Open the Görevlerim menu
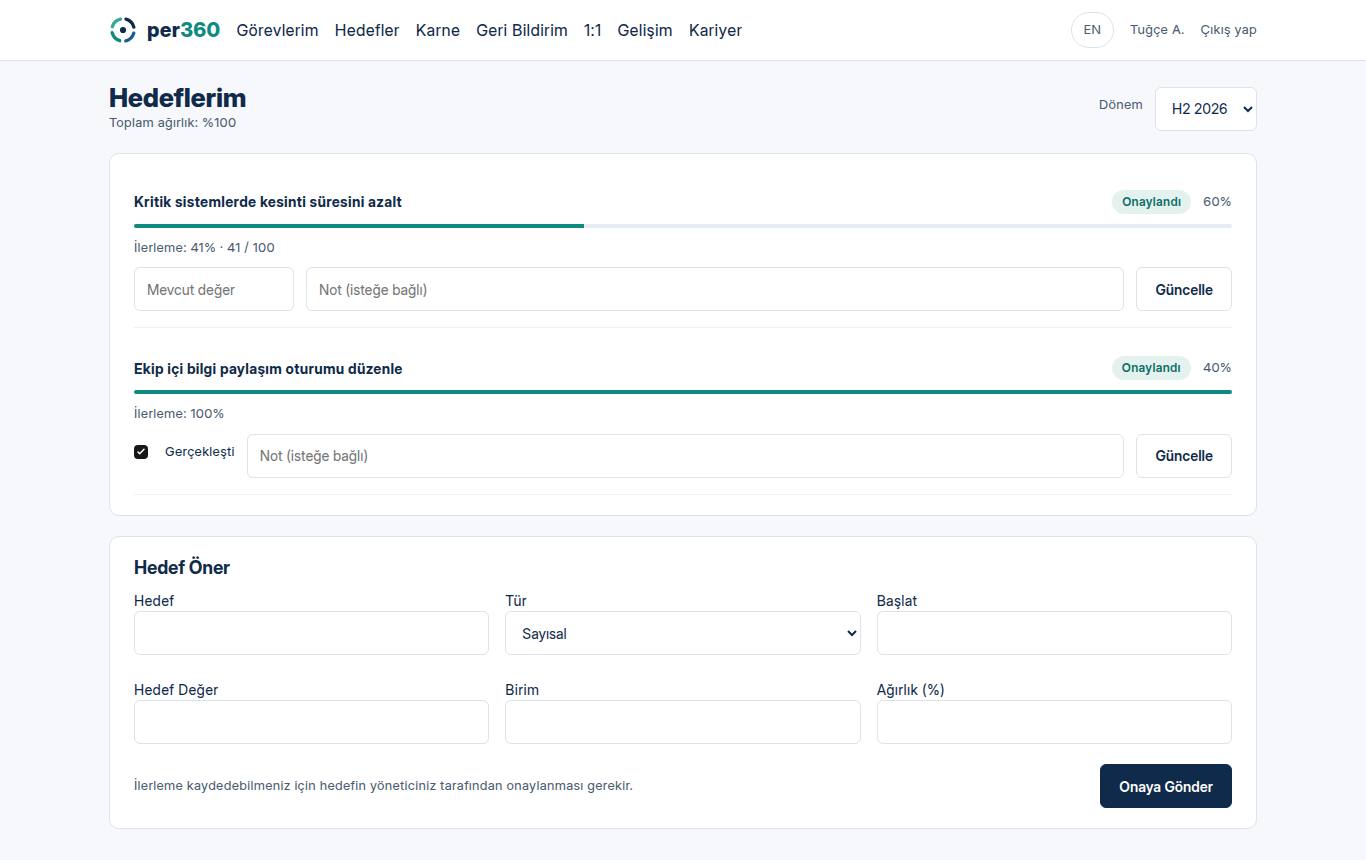Viewport: 1366px width, 860px height. click(277, 30)
